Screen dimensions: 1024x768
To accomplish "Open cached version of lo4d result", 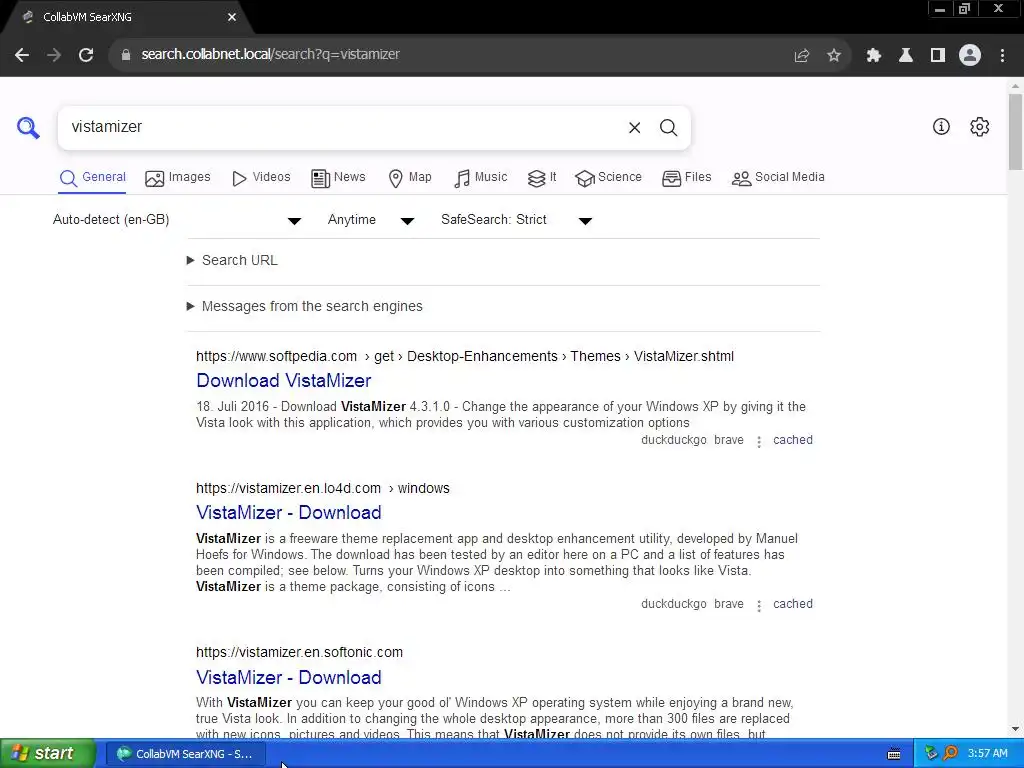I will (793, 604).
